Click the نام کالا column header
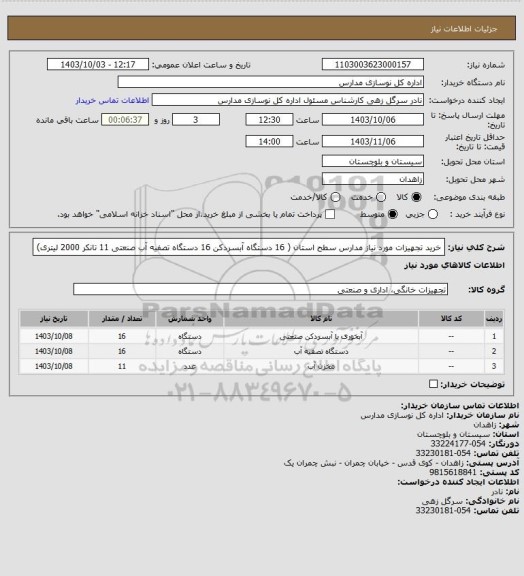The width and height of the screenshot is (524, 576). tap(321, 318)
